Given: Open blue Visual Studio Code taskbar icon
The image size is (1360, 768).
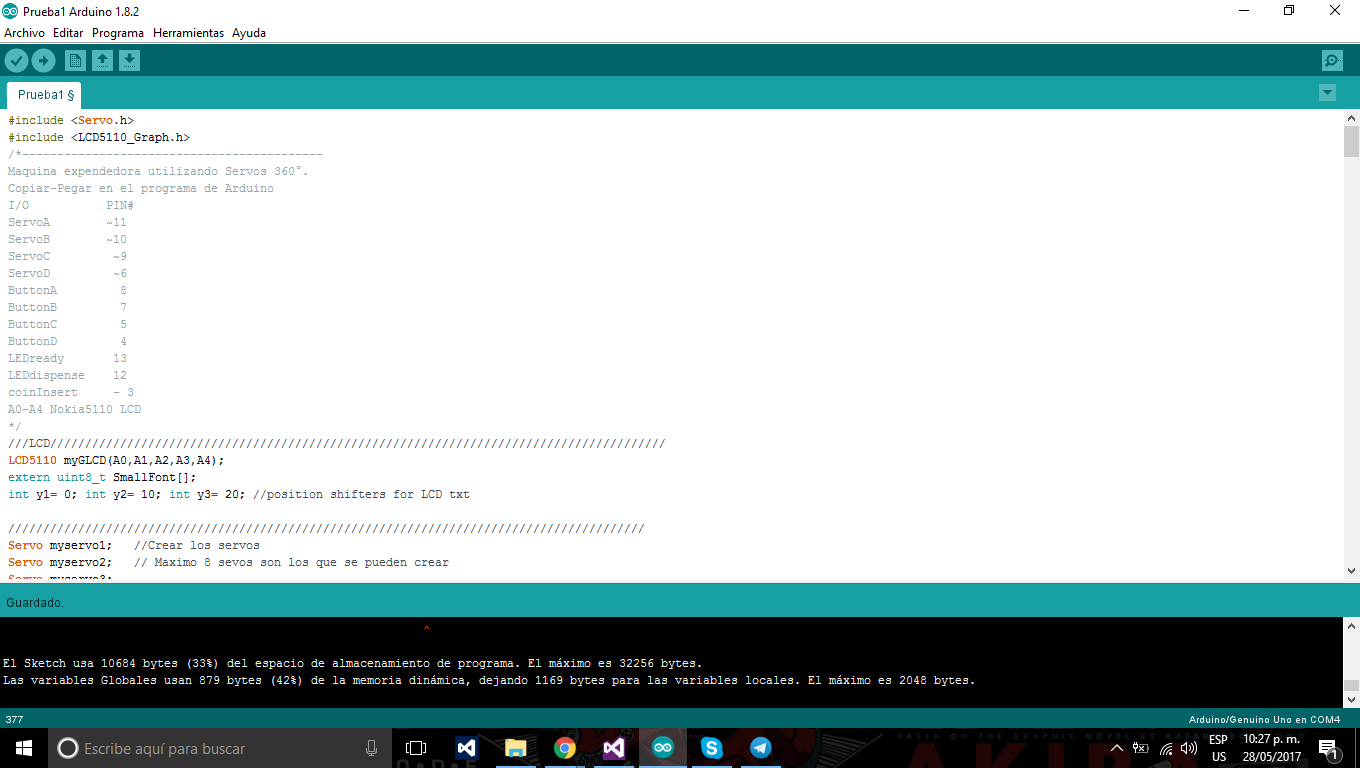Looking at the screenshot, I should (466, 748).
